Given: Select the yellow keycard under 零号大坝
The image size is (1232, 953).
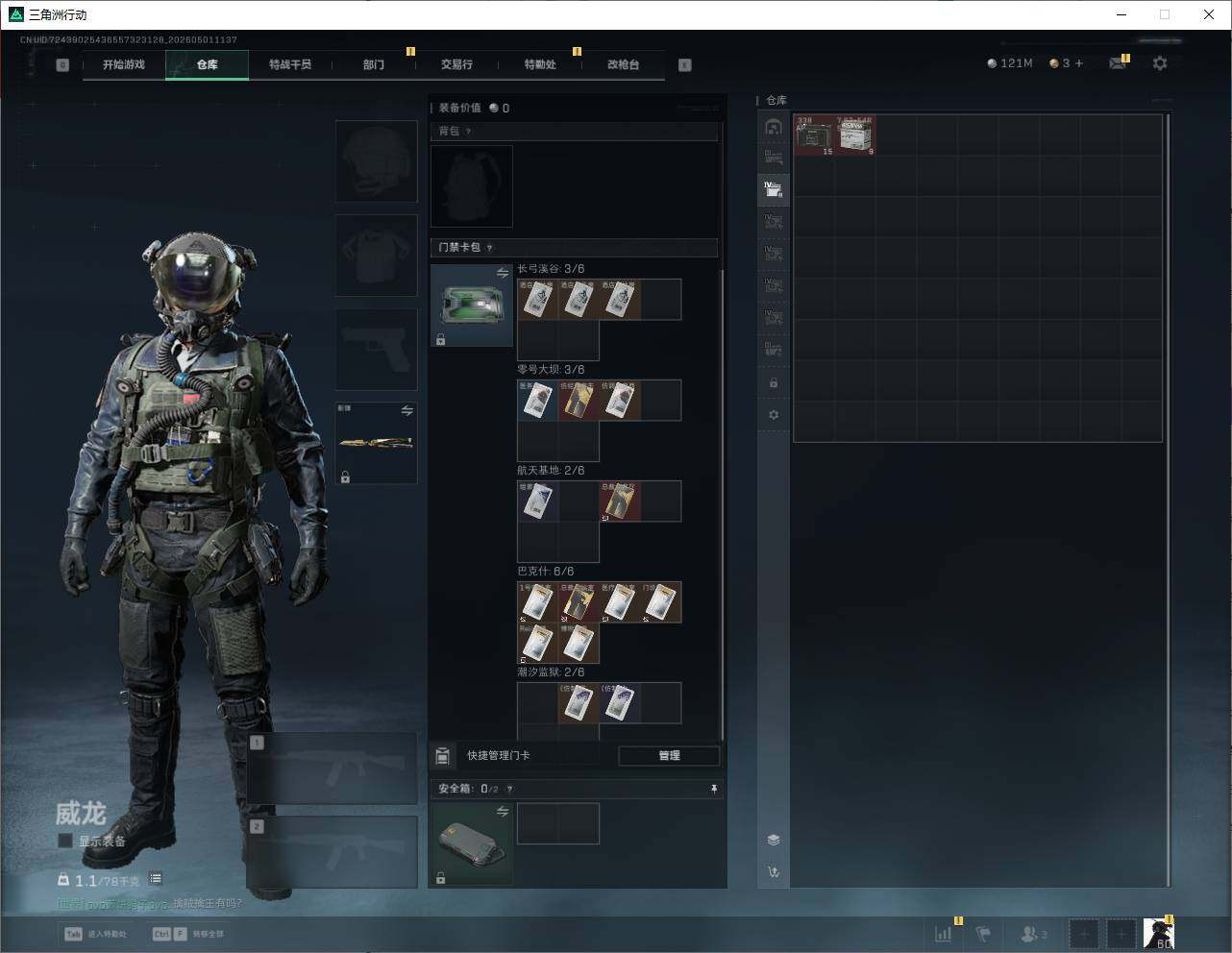Looking at the screenshot, I should [579, 401].
